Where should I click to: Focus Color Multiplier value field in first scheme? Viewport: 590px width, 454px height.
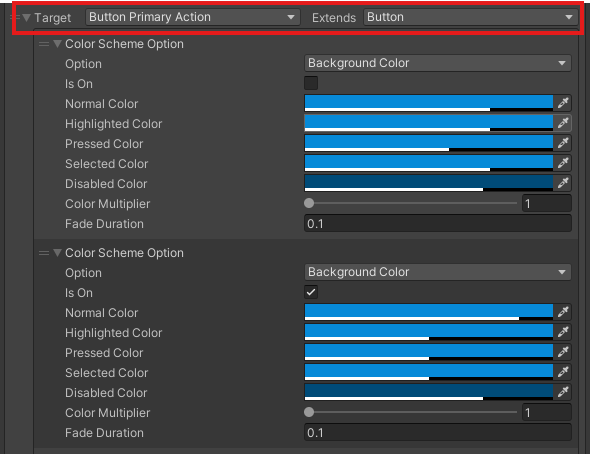546,203
